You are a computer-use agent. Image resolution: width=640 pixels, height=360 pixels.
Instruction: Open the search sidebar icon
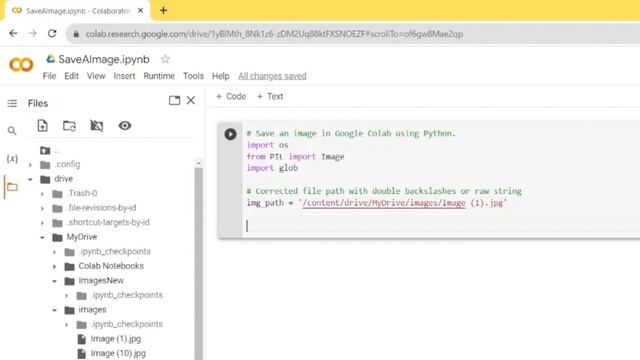(12, 131)
